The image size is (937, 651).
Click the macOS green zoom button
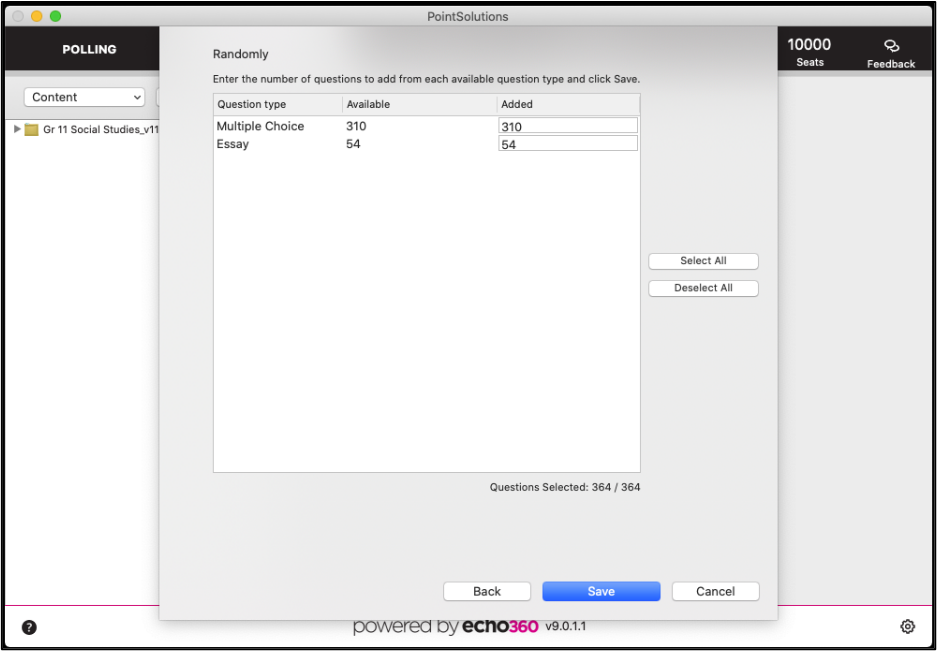point(56,16)
